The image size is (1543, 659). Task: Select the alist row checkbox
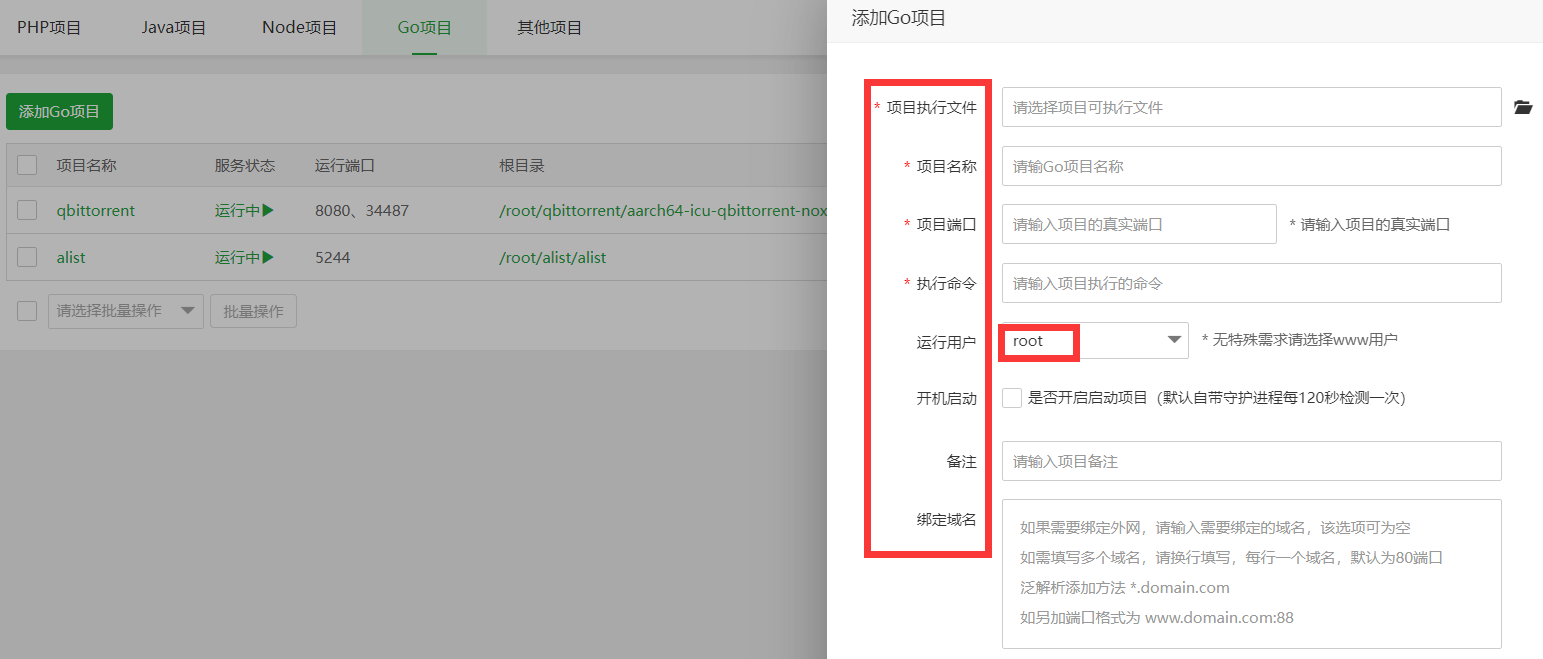(x=26, y=257)
